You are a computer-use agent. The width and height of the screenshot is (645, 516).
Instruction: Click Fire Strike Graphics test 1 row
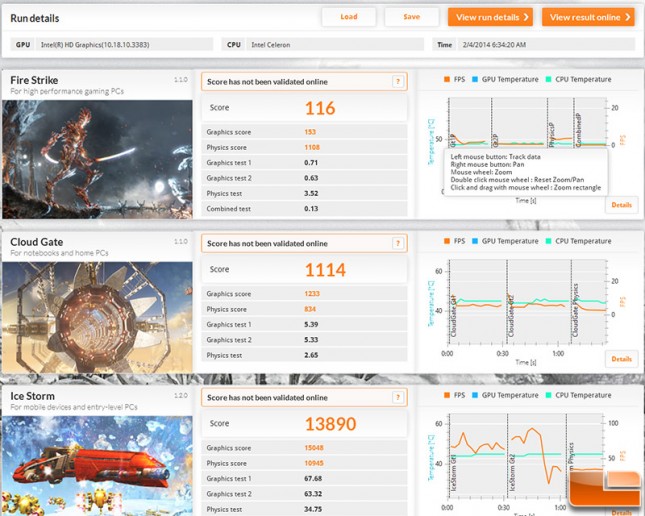pyautogui.click(x=304, y=163)
